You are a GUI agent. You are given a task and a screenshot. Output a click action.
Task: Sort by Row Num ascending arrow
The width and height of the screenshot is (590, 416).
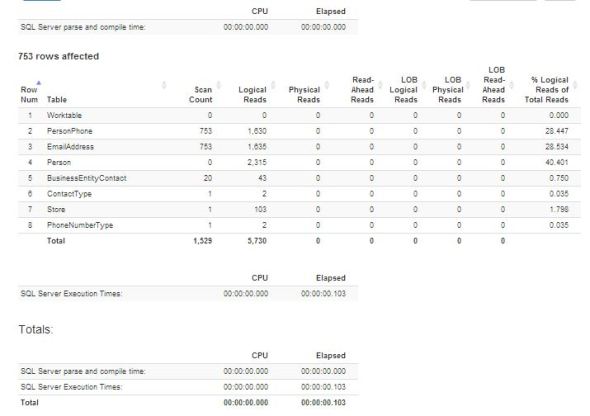coord(38,83)
